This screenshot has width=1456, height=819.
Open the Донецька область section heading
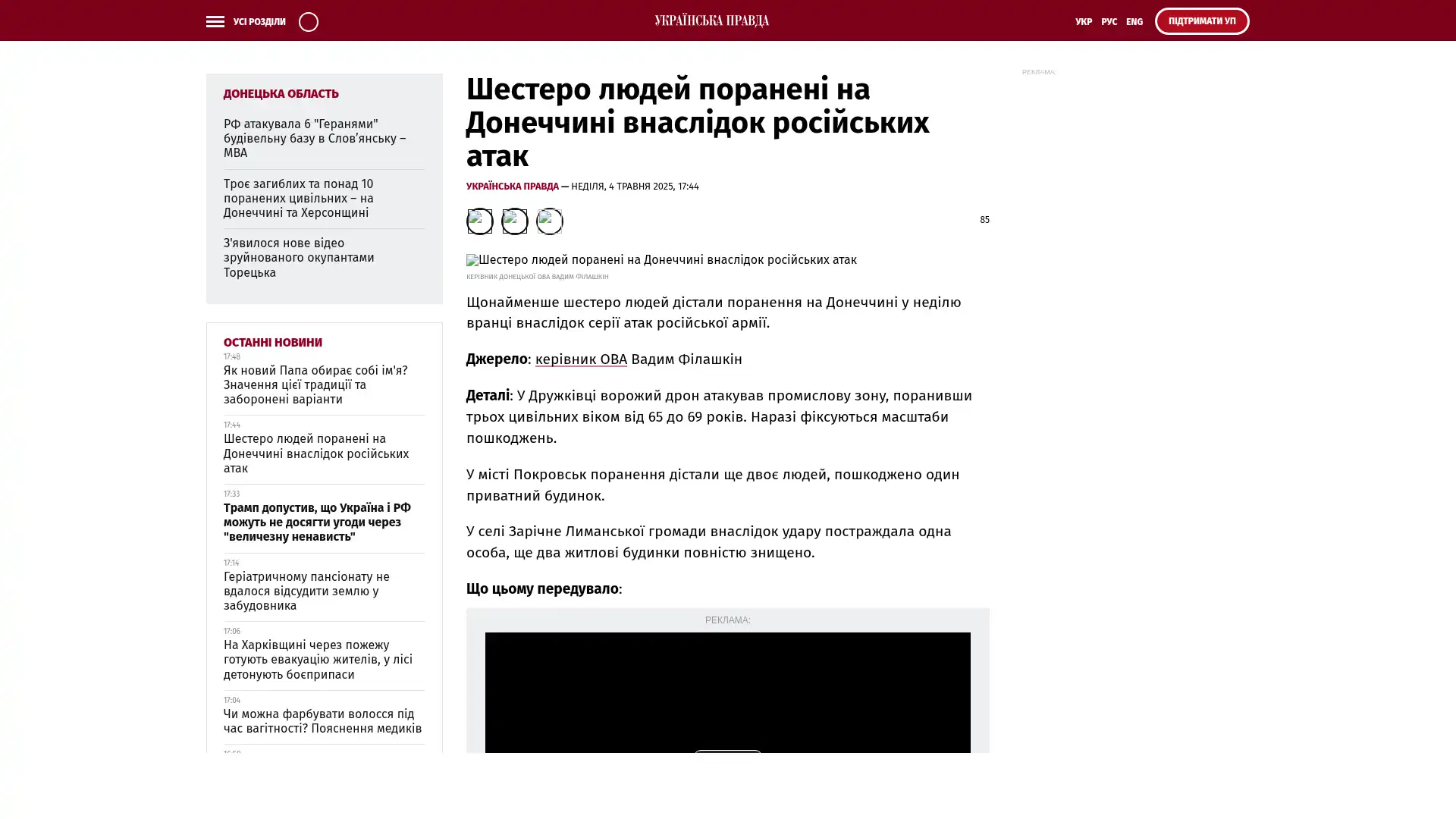pos(281,94)
